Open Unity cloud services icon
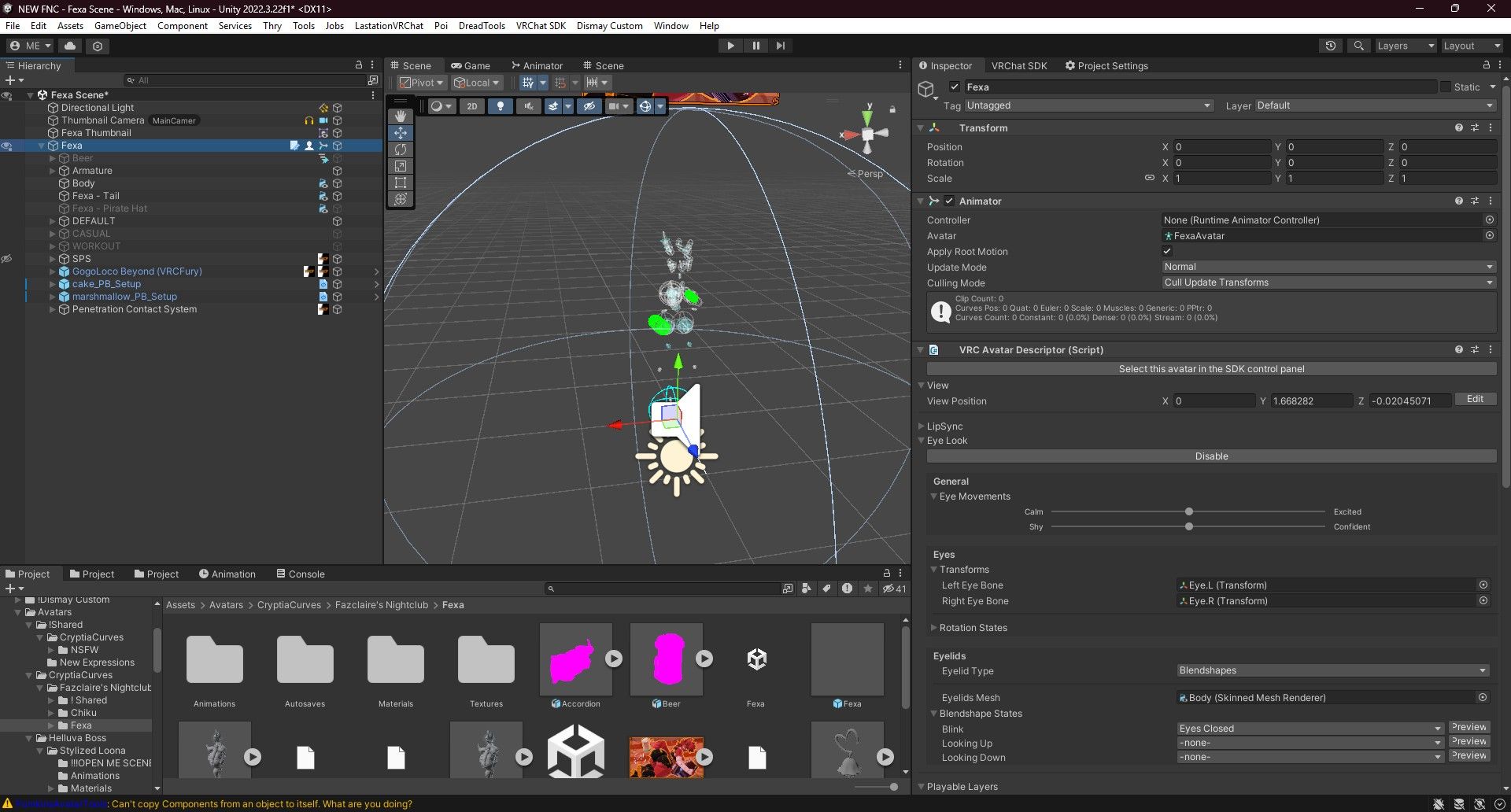 tap(70, 46)
